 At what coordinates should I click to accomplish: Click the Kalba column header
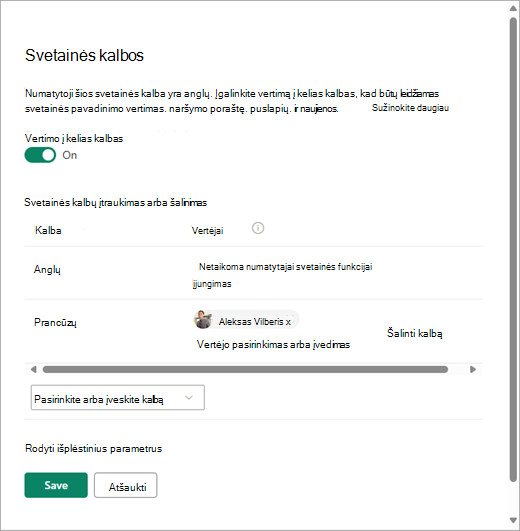point(48,231)
